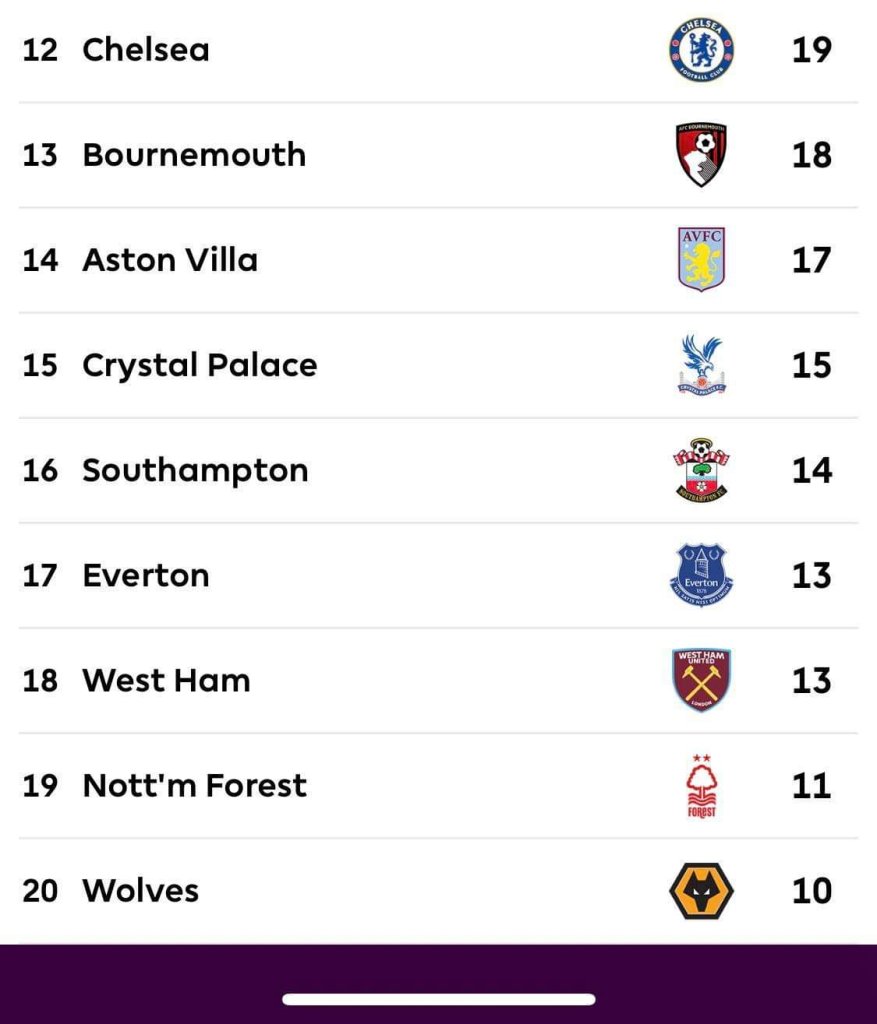Open the Crystal Palace team name

pos(199,365)
